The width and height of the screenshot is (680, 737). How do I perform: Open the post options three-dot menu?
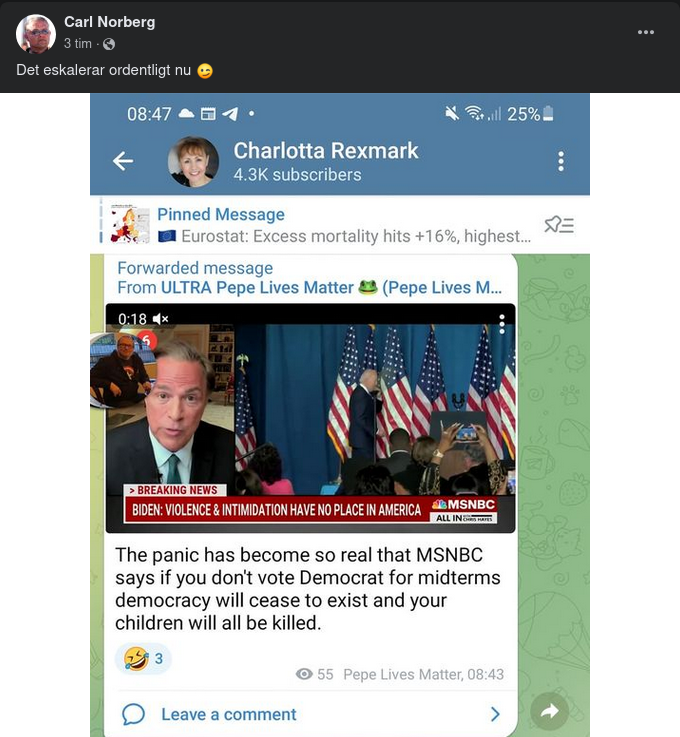click(x=646, y=32)
